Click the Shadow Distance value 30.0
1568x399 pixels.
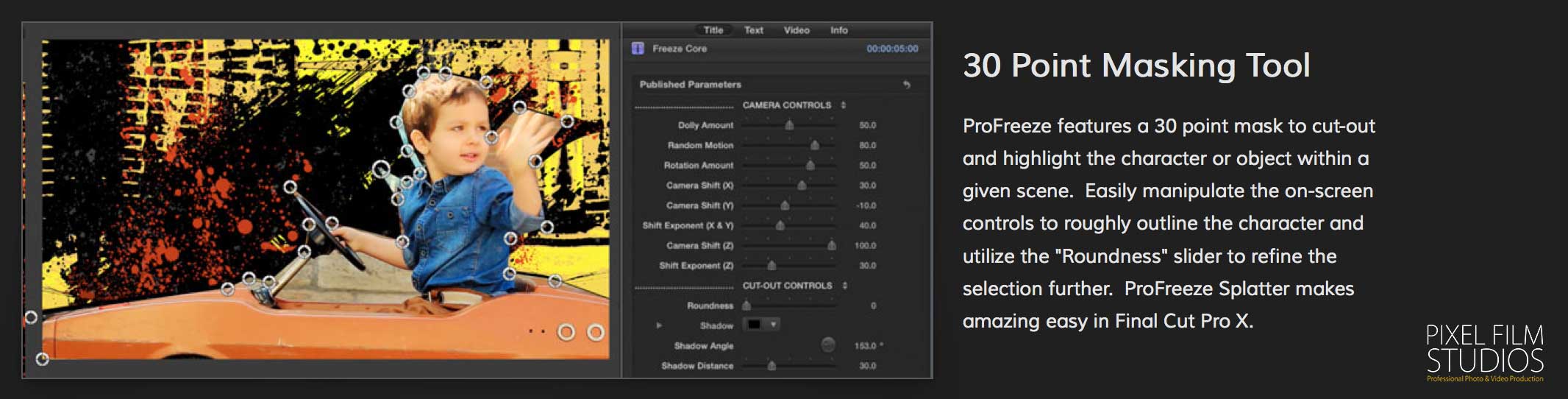tap(868, 365)
